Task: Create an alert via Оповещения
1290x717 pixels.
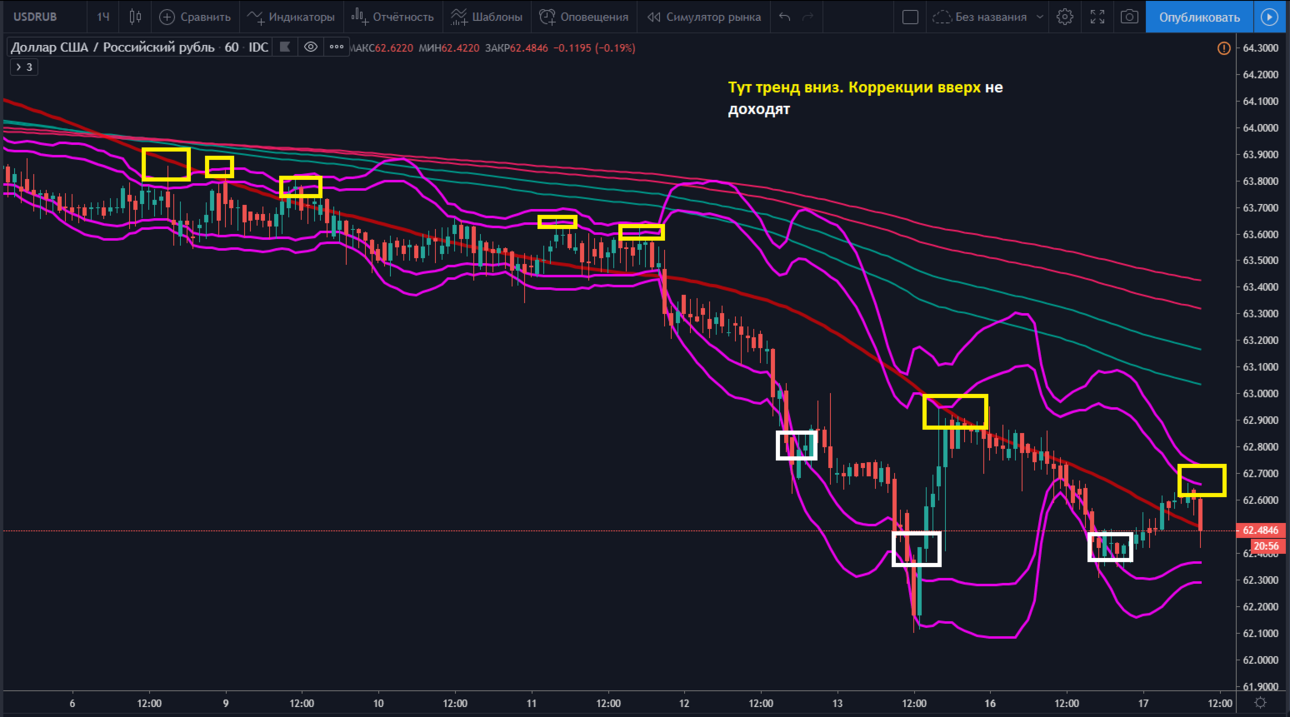Action: (584, 17)
